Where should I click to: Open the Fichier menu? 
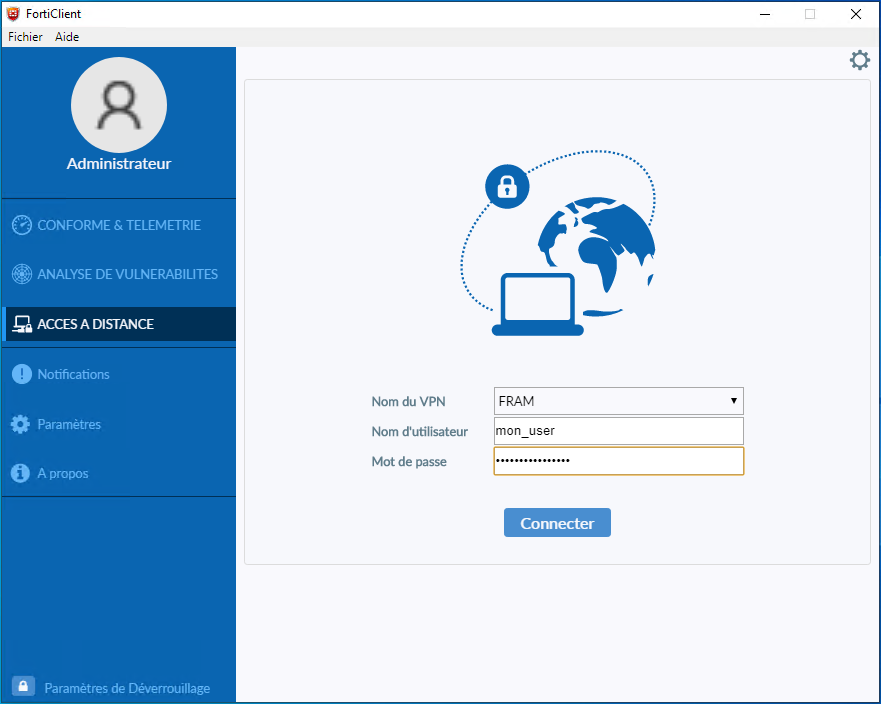[x=25, y=37]
